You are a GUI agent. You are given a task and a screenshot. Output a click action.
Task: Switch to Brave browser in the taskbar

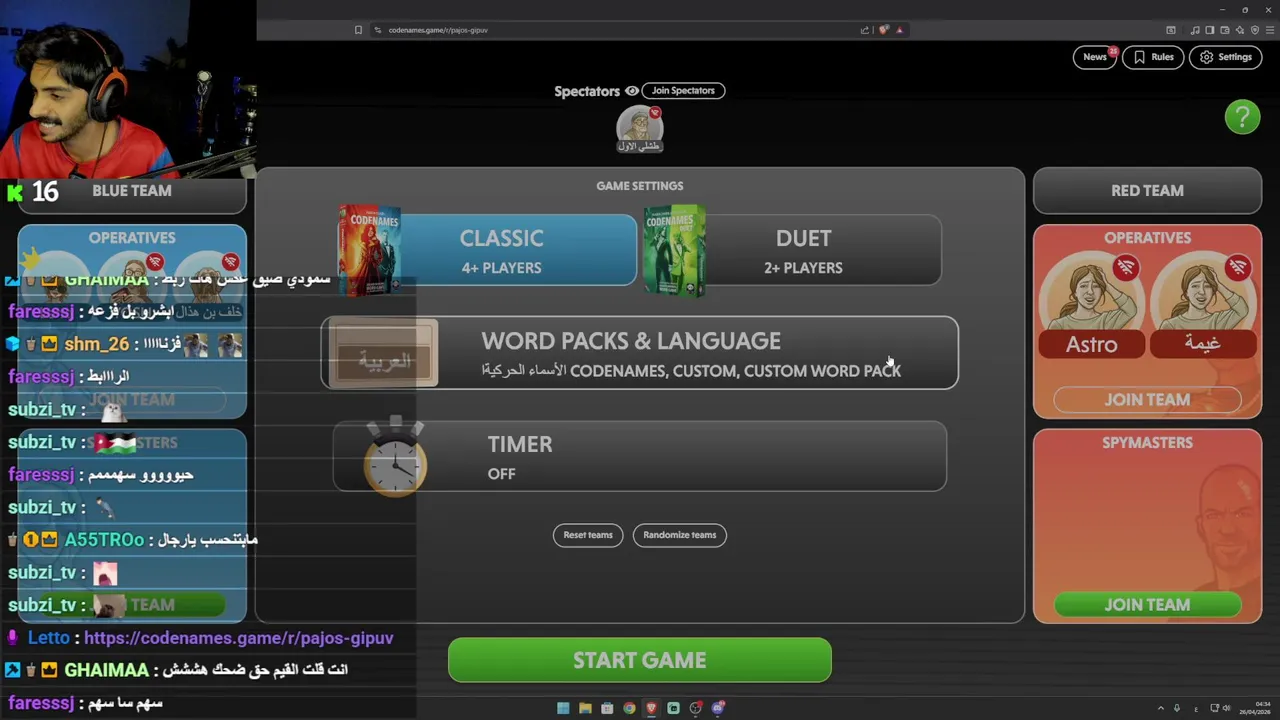coord(651,708)
